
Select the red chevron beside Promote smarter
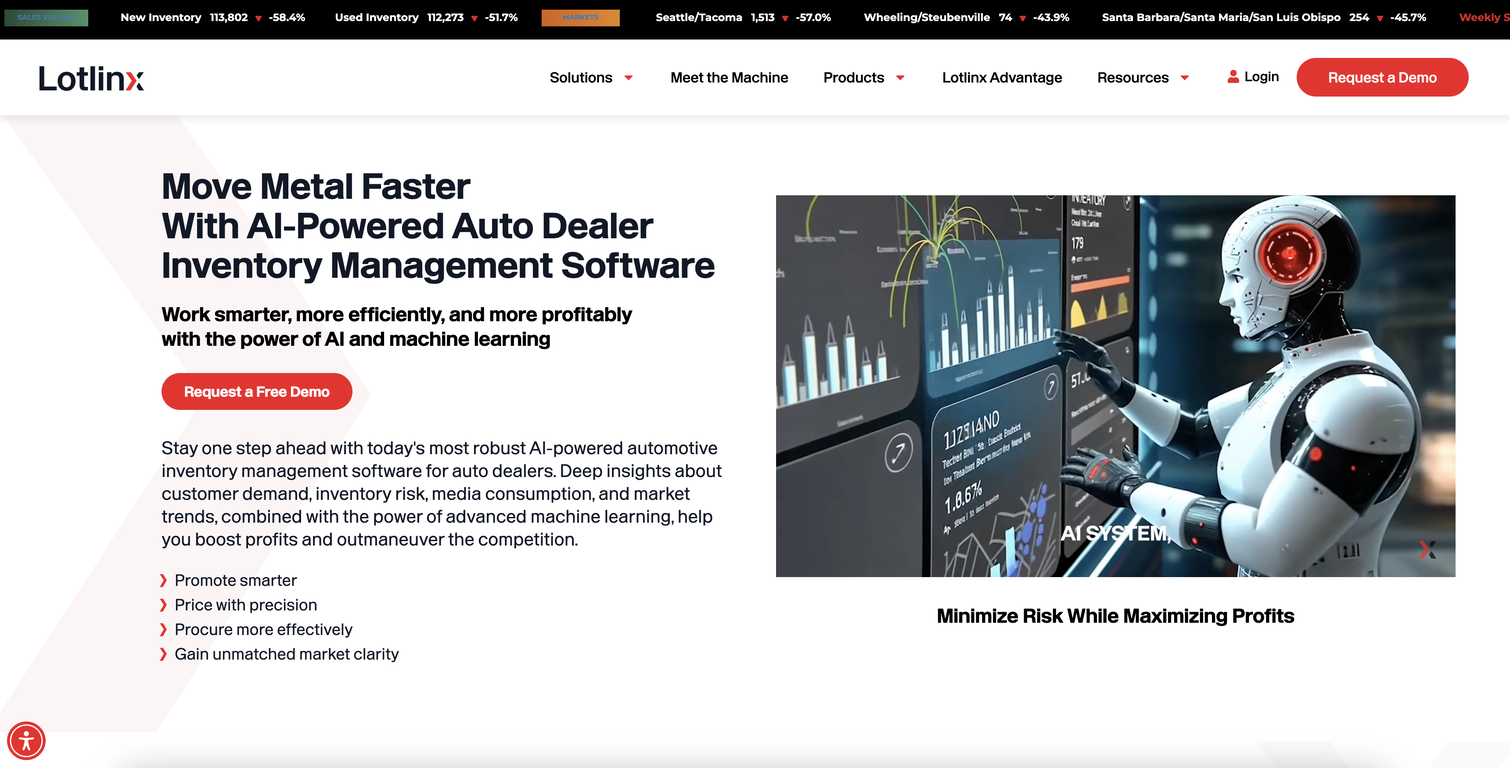(164, 580)
